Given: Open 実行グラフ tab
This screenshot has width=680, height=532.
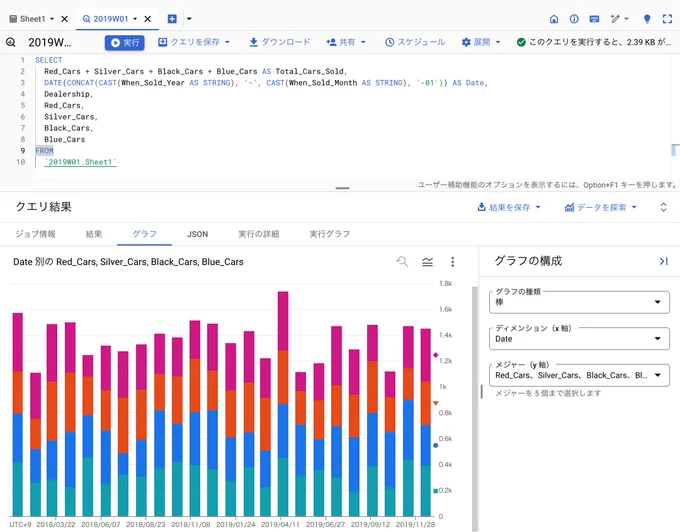Looking at the screenshot, I should point(330,234).
